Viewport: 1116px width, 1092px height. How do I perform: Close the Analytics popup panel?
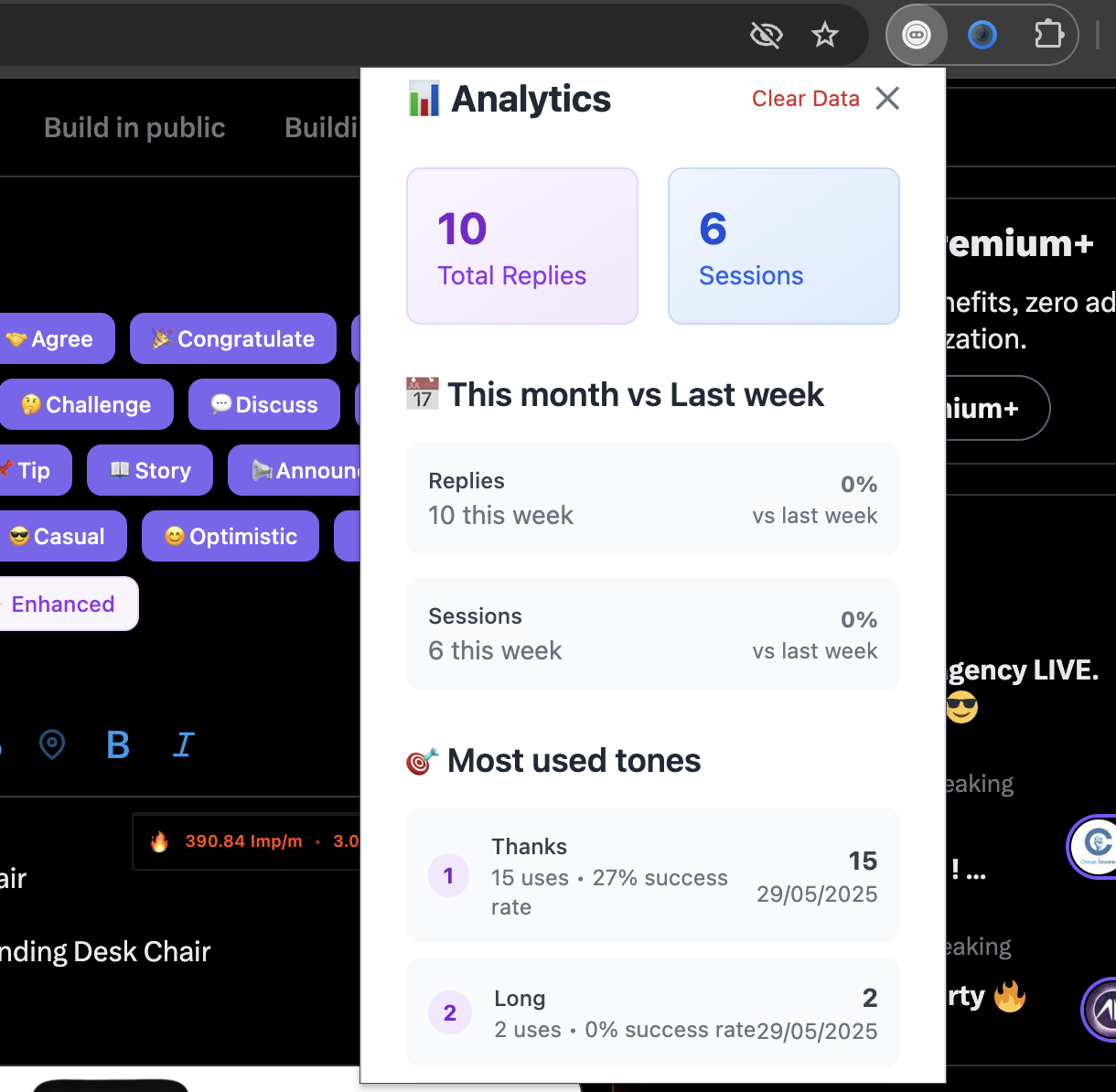coord(887,99)
